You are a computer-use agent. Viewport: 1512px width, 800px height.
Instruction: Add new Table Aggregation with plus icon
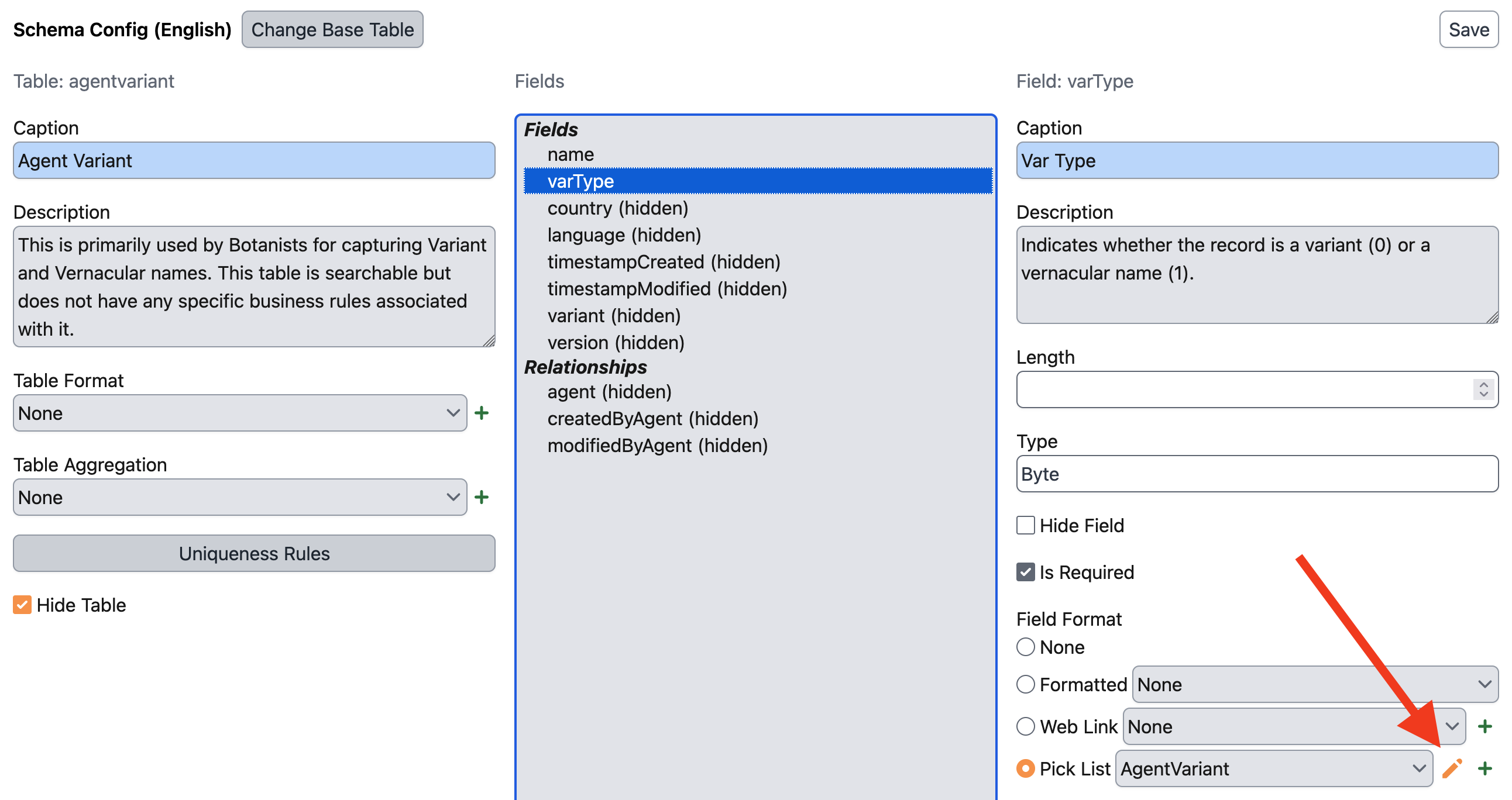[x=482, y=497]
